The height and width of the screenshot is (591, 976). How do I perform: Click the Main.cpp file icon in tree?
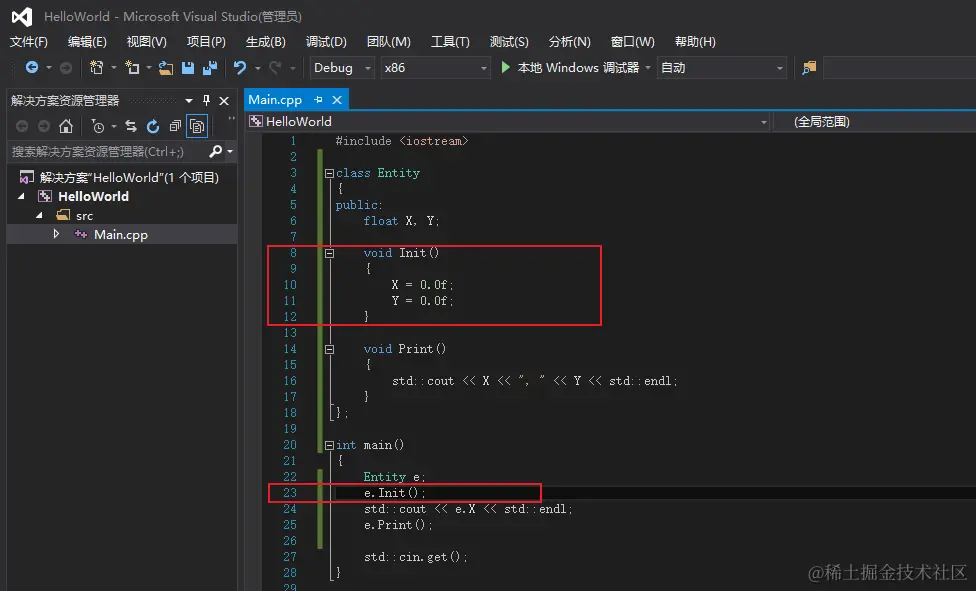point(80,235)
